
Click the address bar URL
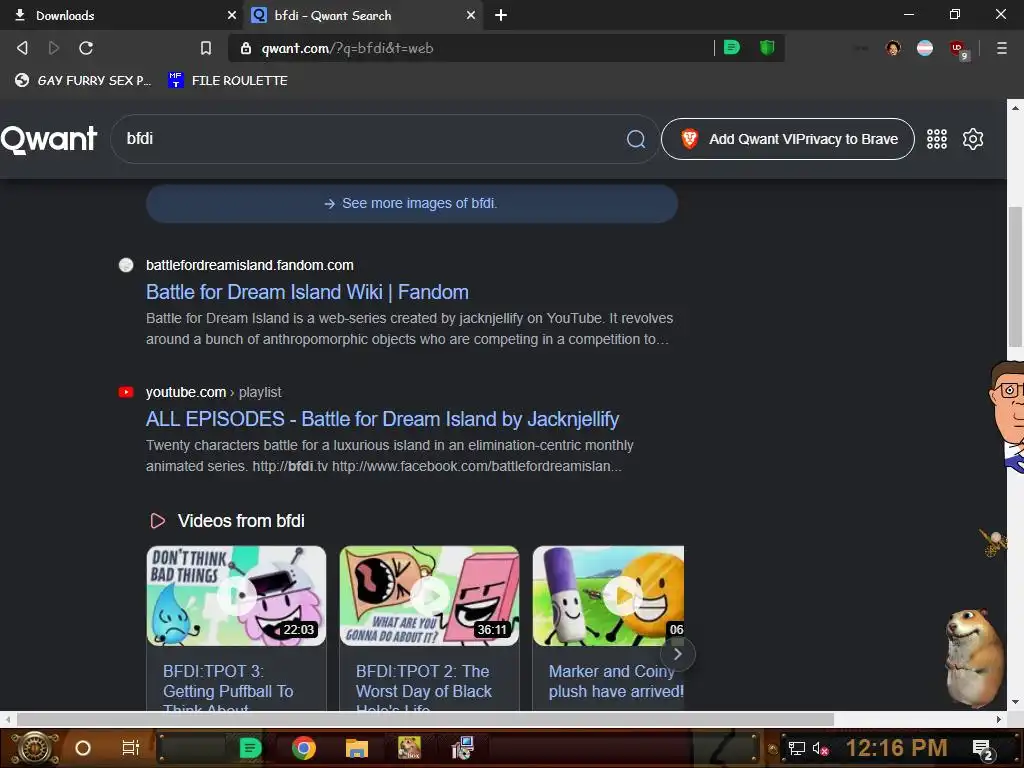(x=347, y=48)
